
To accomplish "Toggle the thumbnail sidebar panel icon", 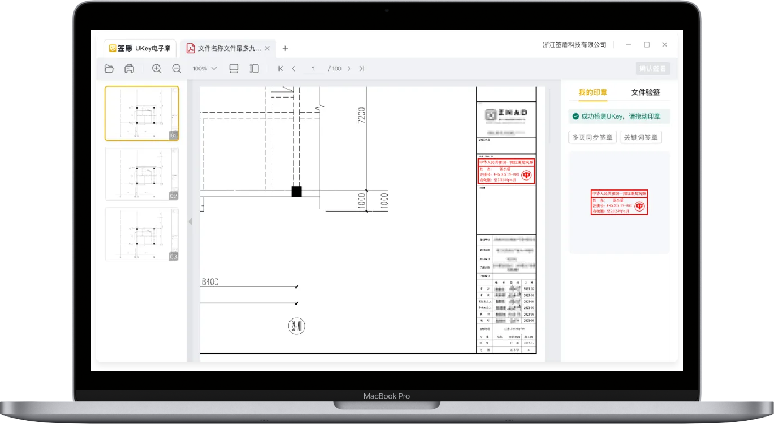I will [254, 68].
